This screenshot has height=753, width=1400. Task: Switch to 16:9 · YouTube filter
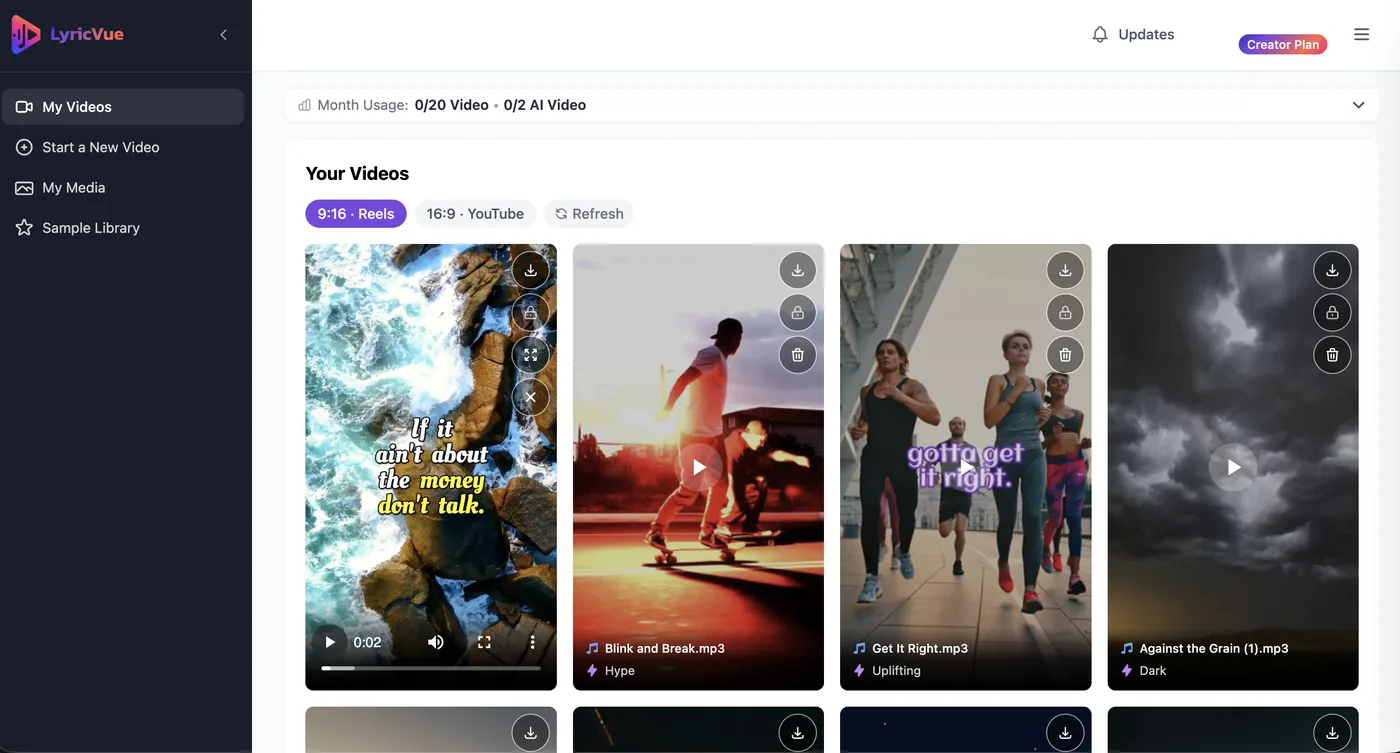coord(475,213)
